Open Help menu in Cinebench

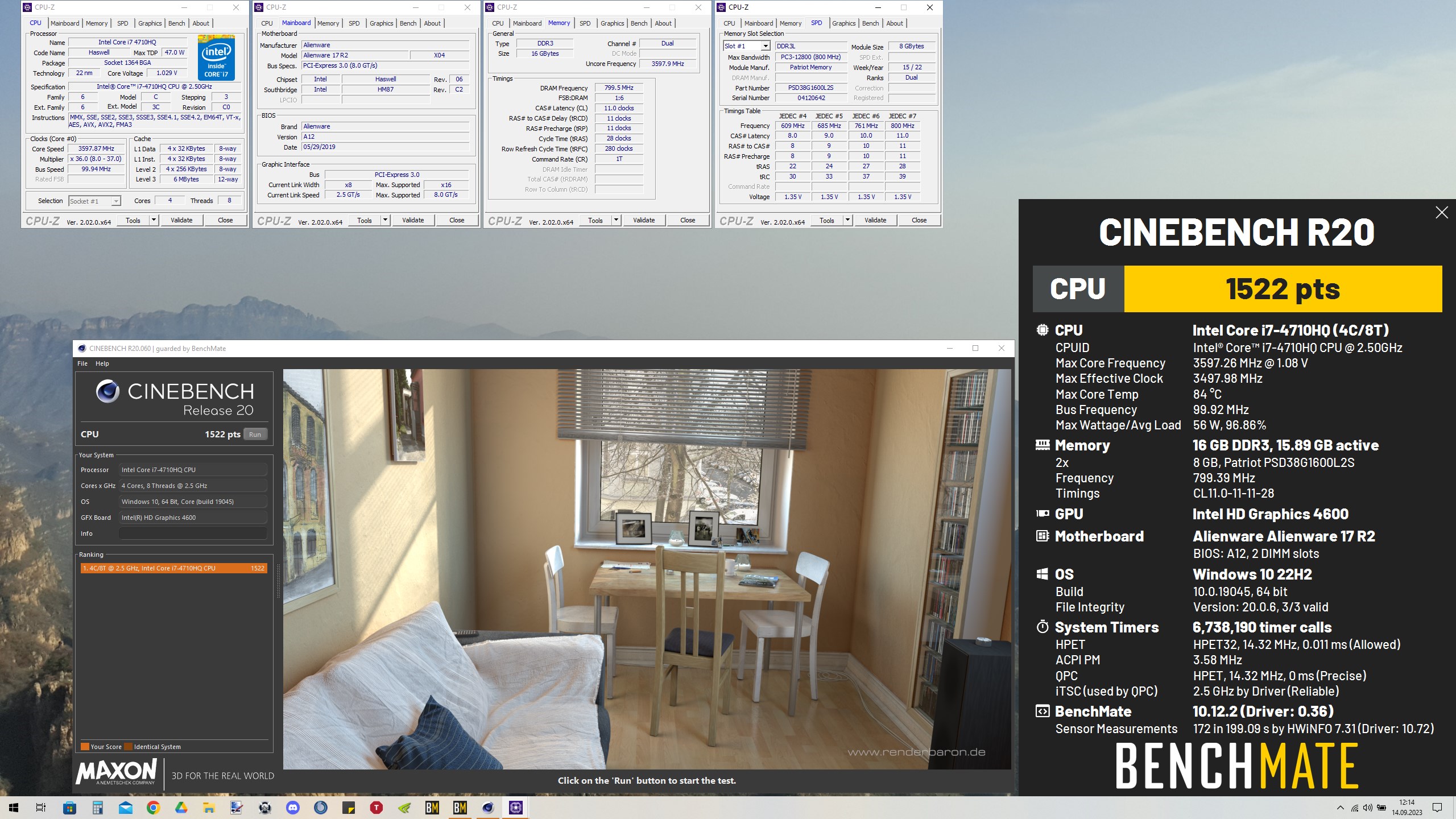[x=102, y=363]
